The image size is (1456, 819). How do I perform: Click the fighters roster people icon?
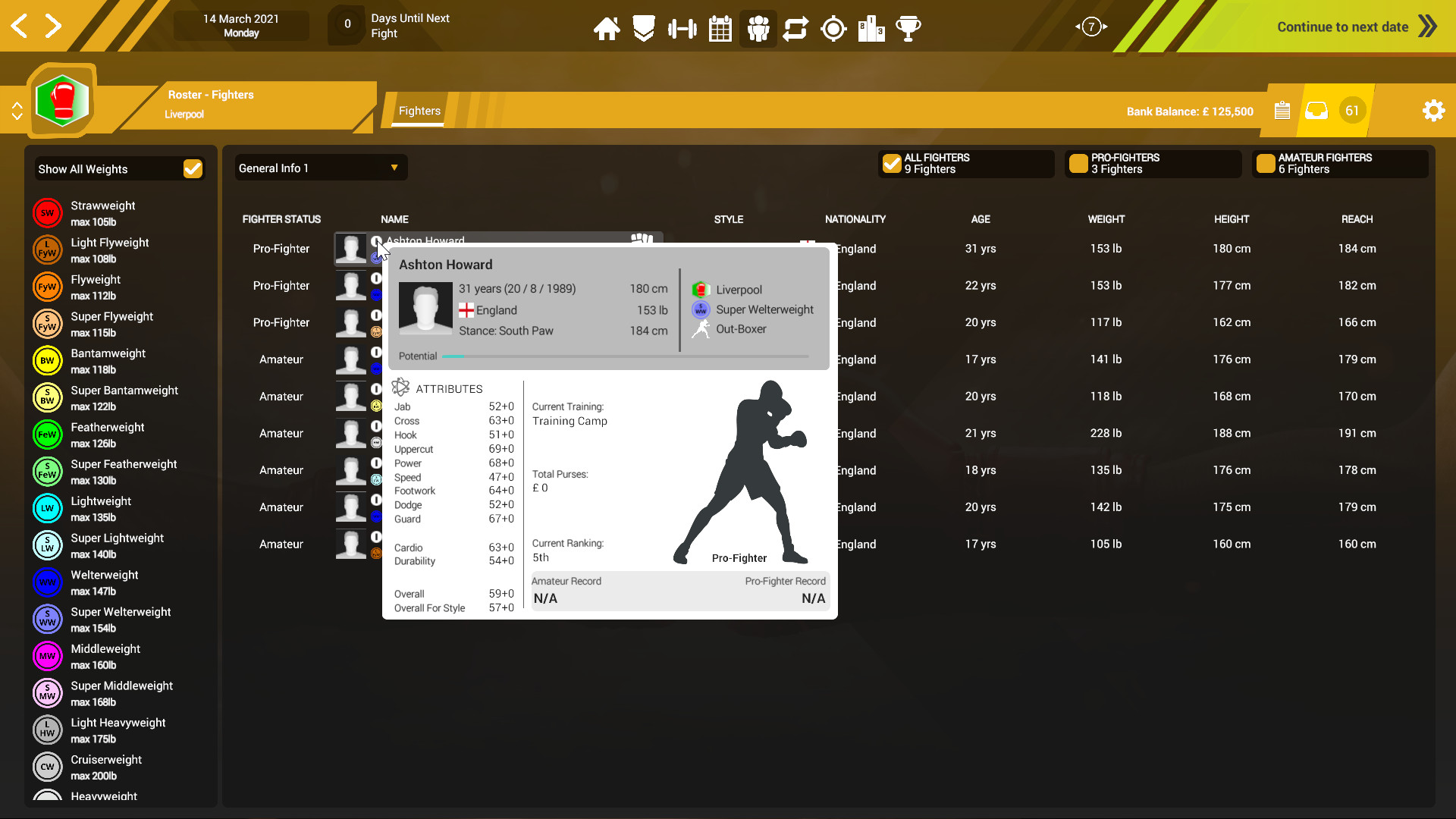pos(758,28)
